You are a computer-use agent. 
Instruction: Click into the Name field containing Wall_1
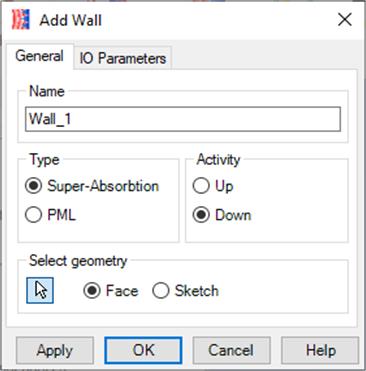pos(183,119)
